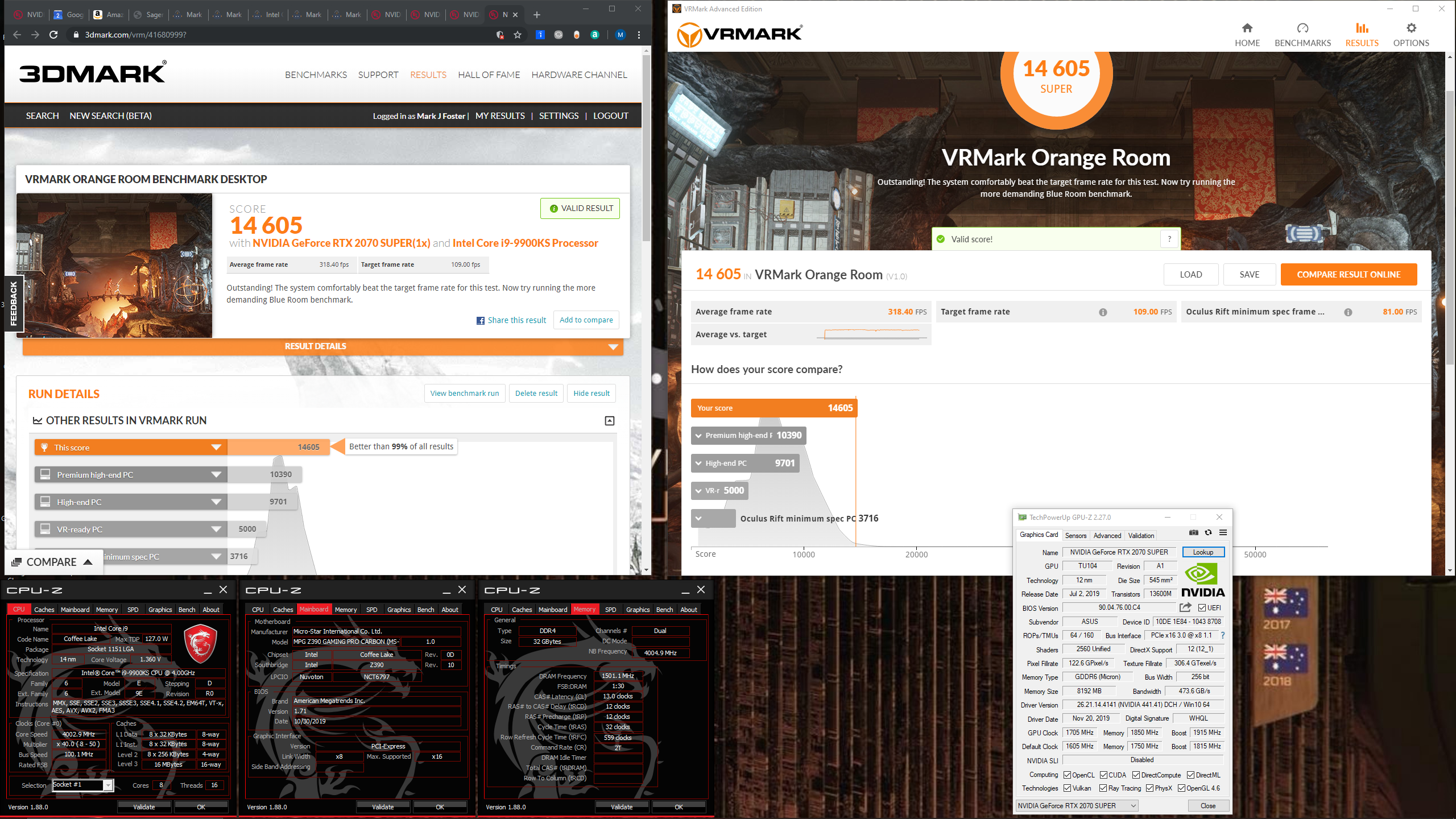Click View benchmark run link
The height and width of the screenshot is (819, 1456).
tap(465, 394)
